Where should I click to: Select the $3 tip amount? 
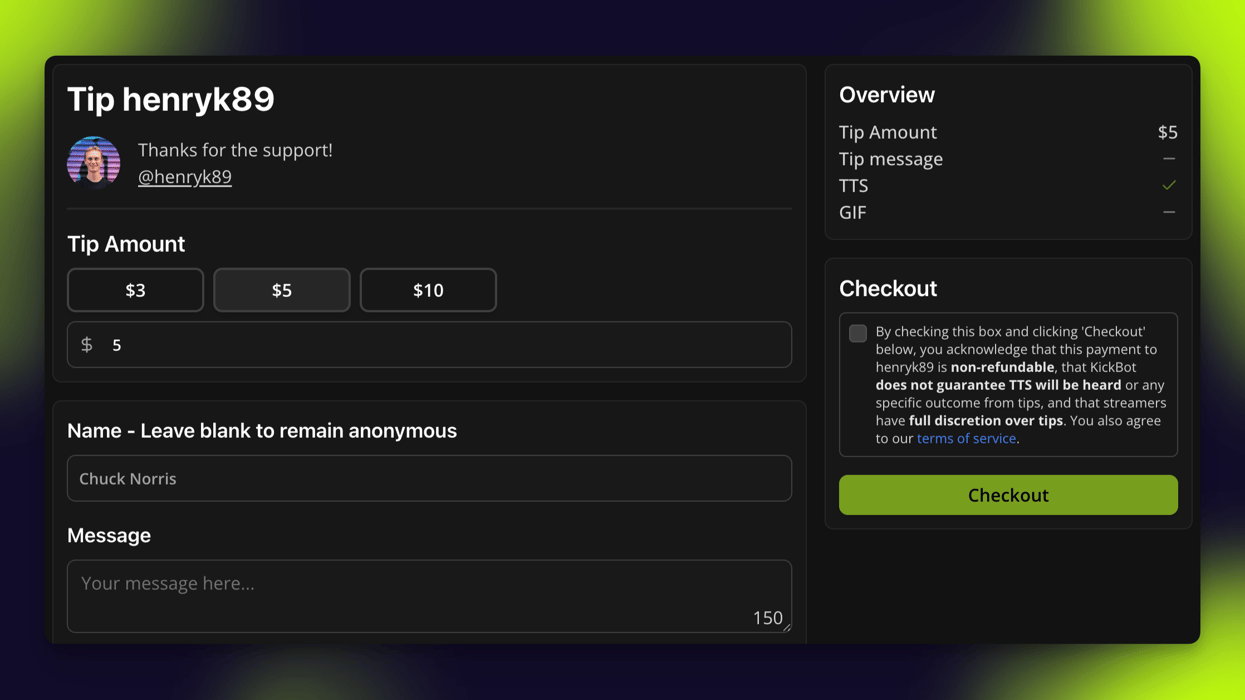[x=135, y=290]
